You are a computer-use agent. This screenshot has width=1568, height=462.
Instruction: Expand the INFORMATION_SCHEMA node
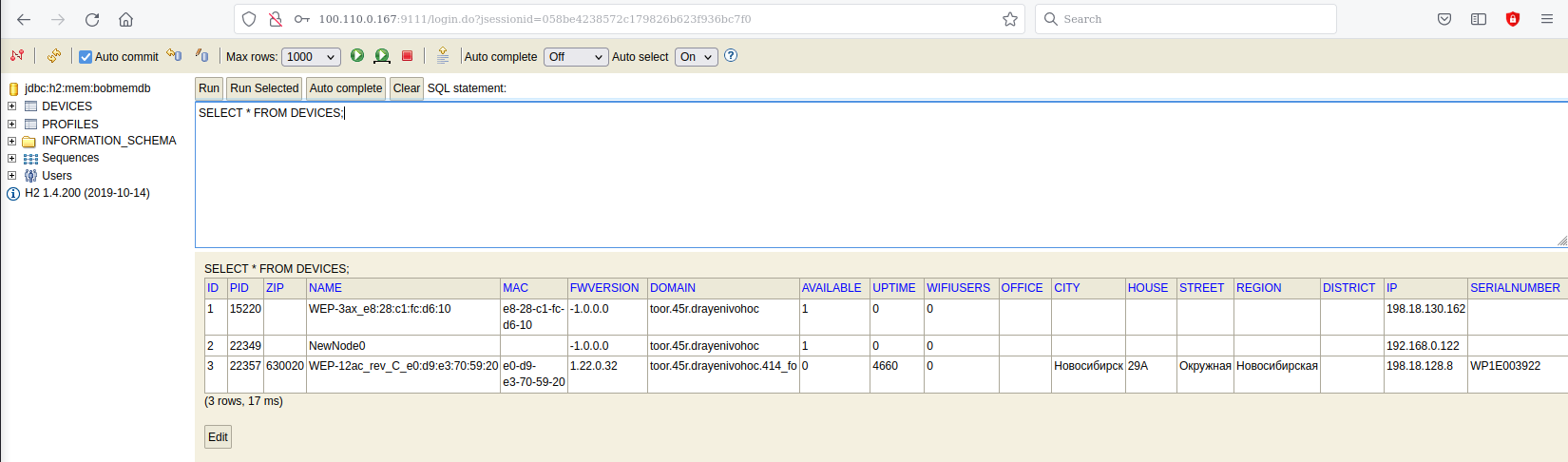12,141
